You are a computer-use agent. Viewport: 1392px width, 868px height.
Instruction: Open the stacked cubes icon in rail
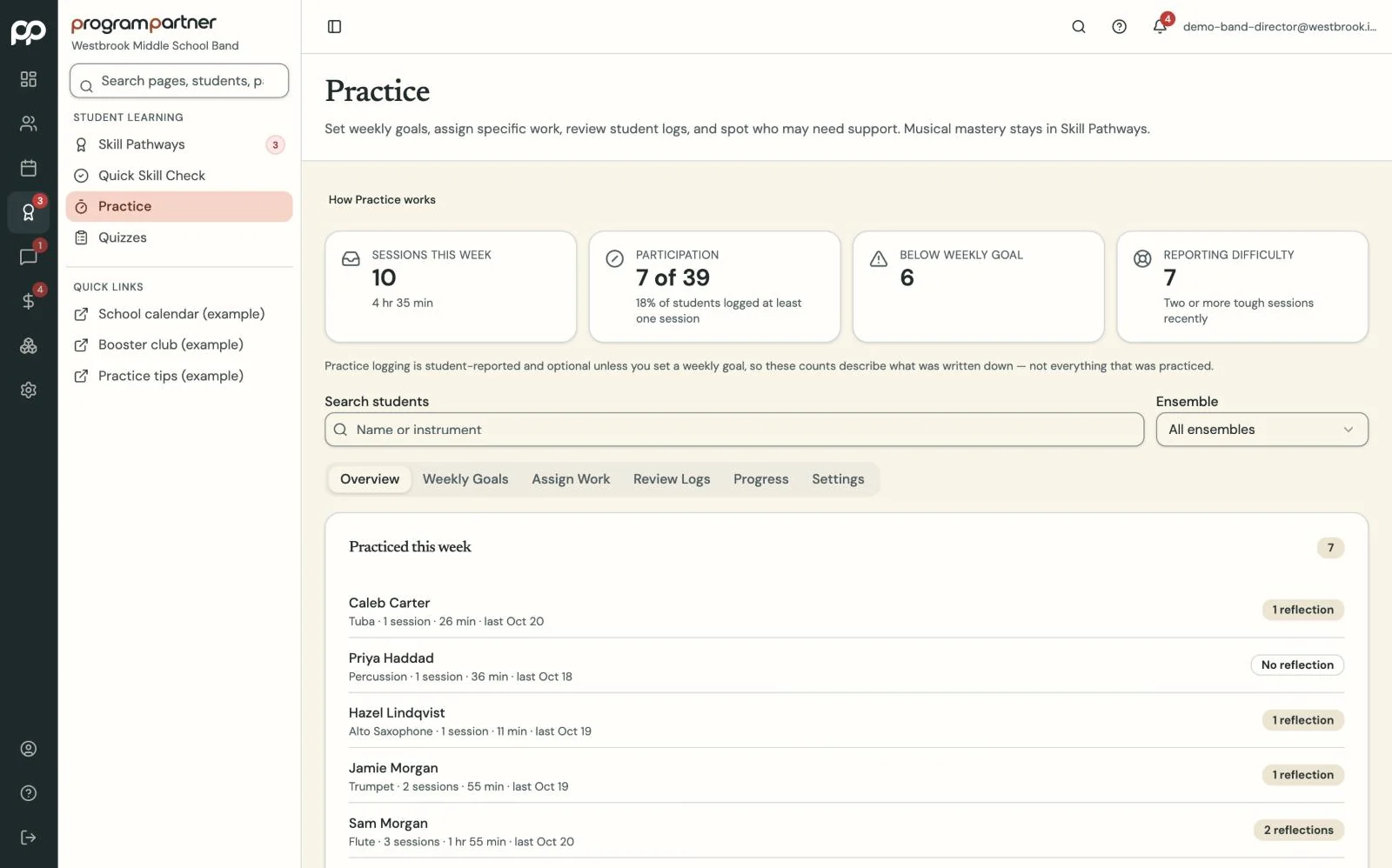point(29,345)
